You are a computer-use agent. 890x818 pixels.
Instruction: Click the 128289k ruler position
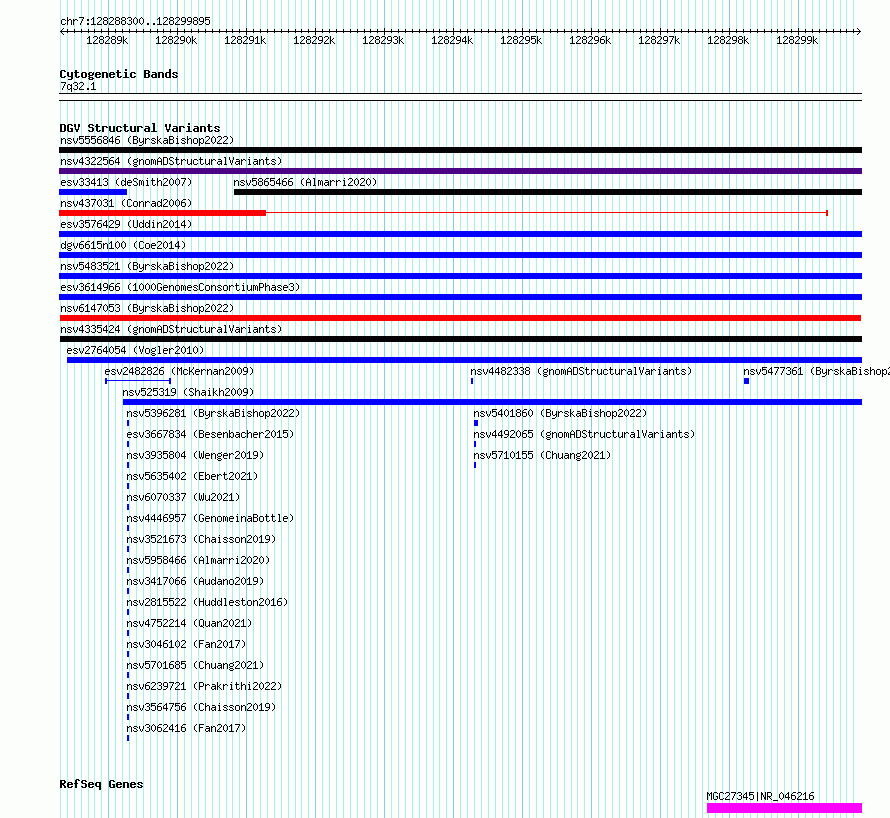(x=107, y=40)
